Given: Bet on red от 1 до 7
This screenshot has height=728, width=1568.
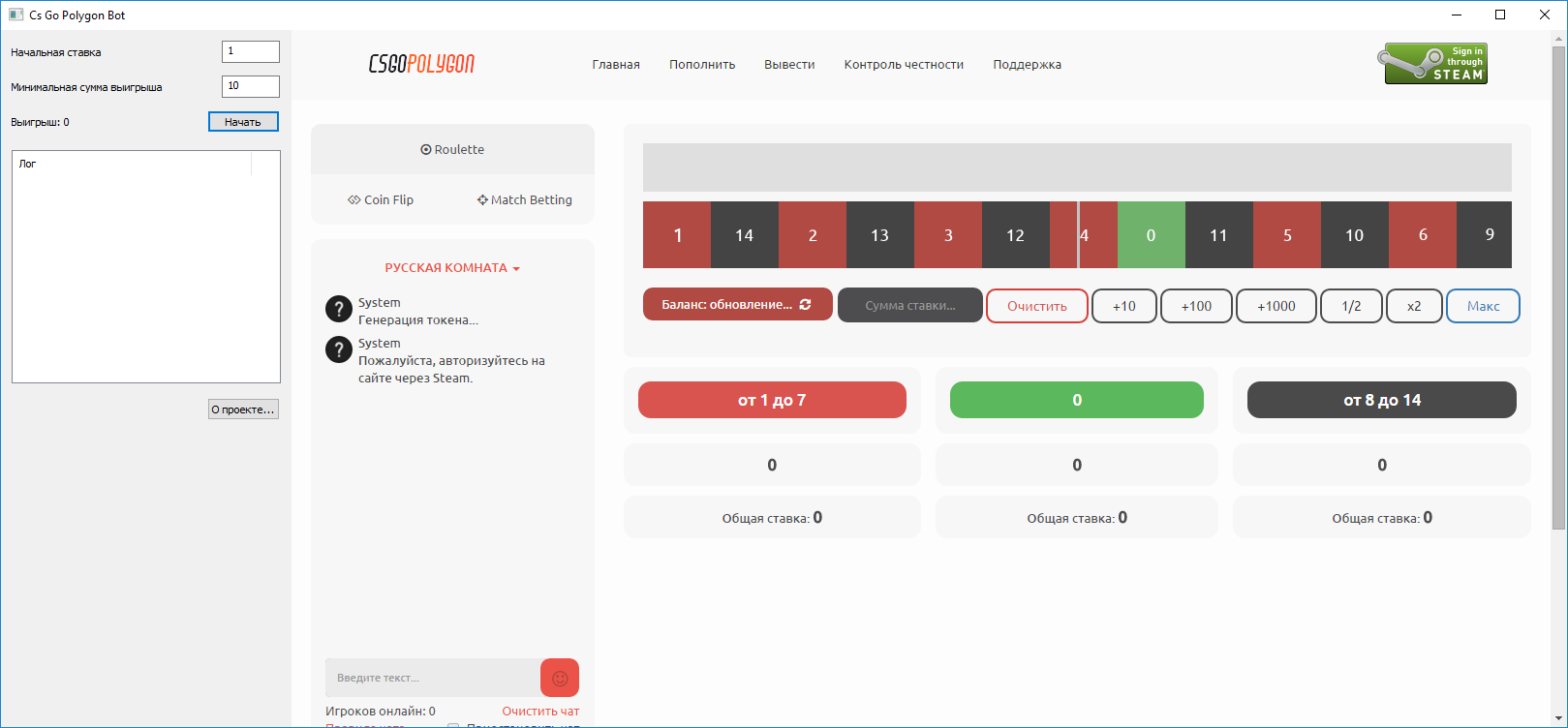Looking at the screenshot, I should tap(772, 400).
